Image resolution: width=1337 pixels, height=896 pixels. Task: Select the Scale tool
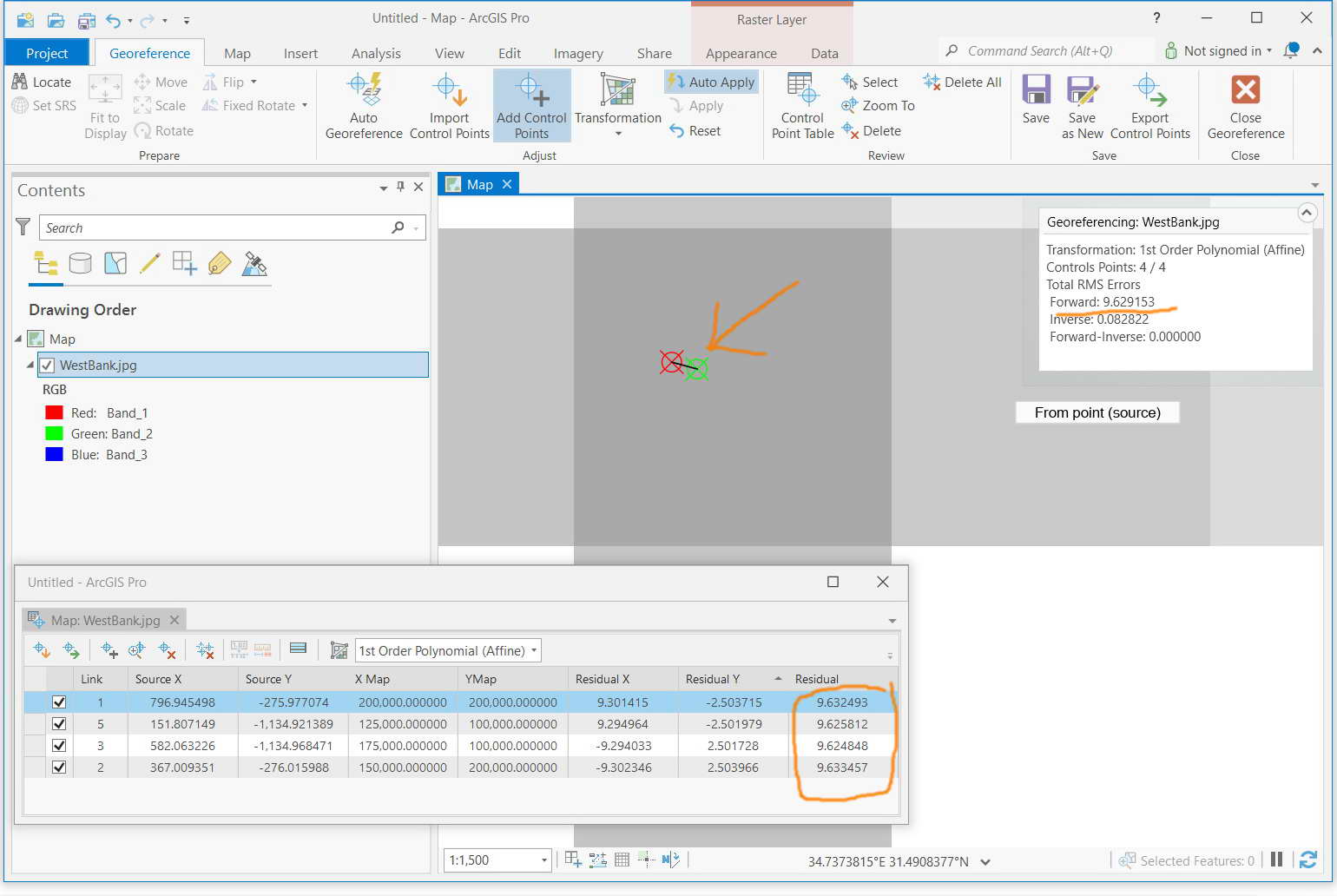point(161,105)
